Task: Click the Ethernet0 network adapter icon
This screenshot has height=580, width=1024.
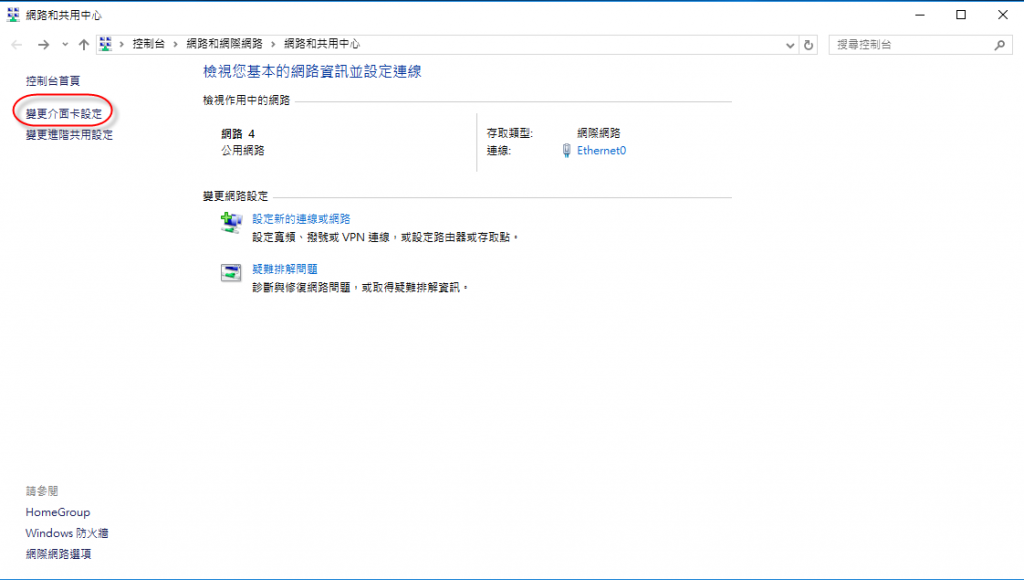Action: 567,151
